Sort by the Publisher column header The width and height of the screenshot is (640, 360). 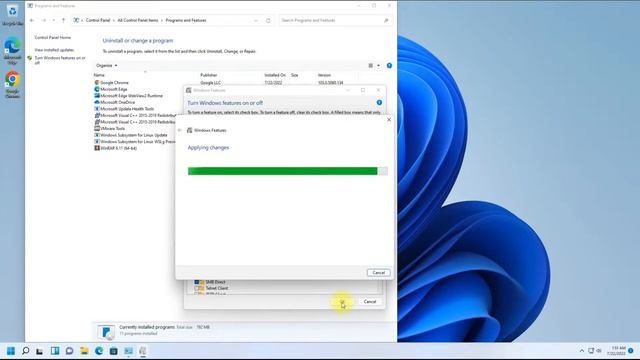pyautogui.click(x=209, y=75)
